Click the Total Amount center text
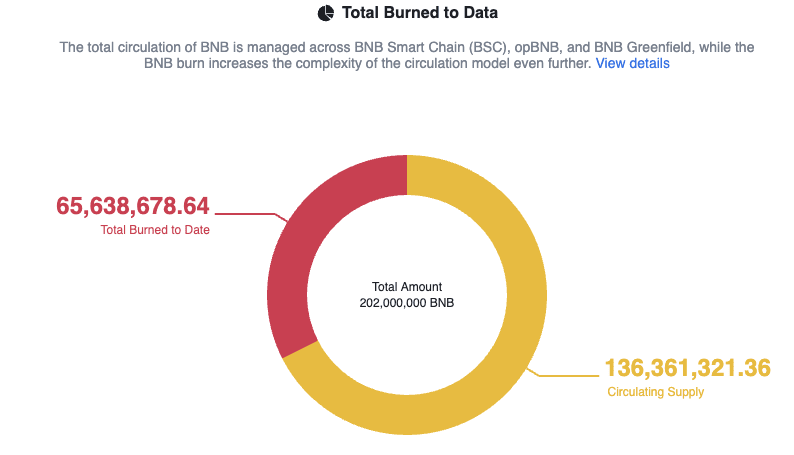 tap(407, 287)
